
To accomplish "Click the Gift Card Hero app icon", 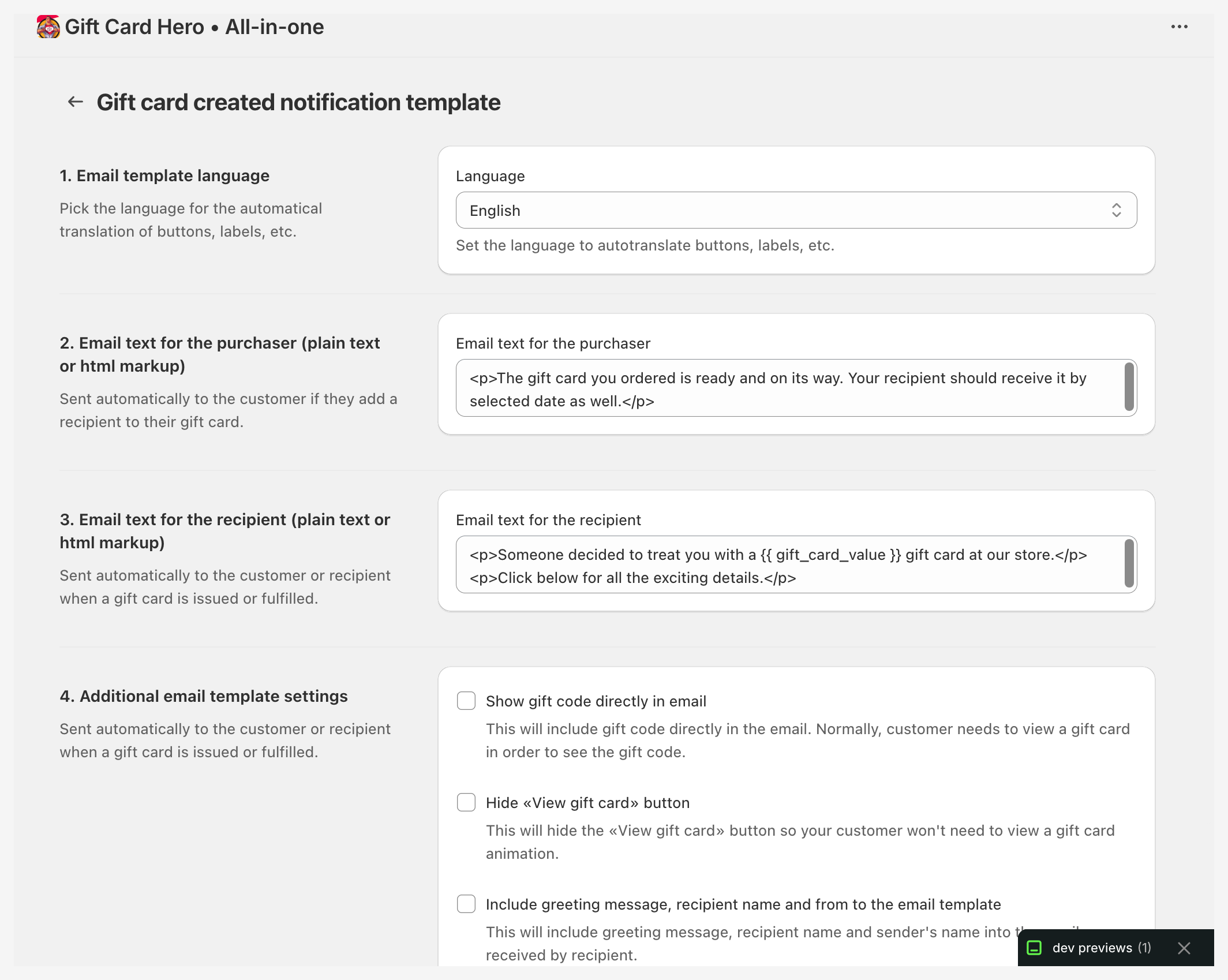I will [x=47, y=27].
